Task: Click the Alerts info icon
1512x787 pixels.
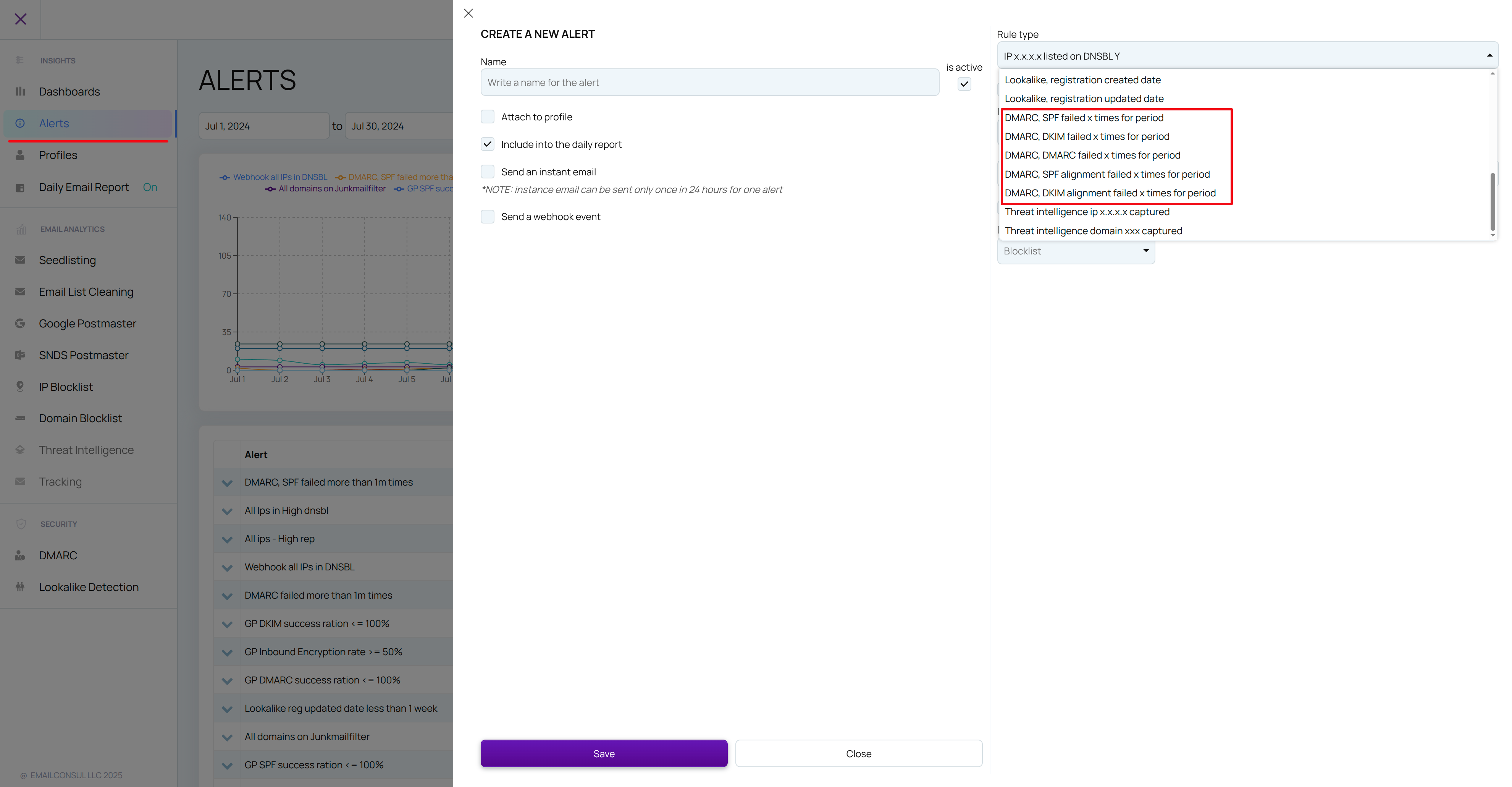Action: point(20,123)
